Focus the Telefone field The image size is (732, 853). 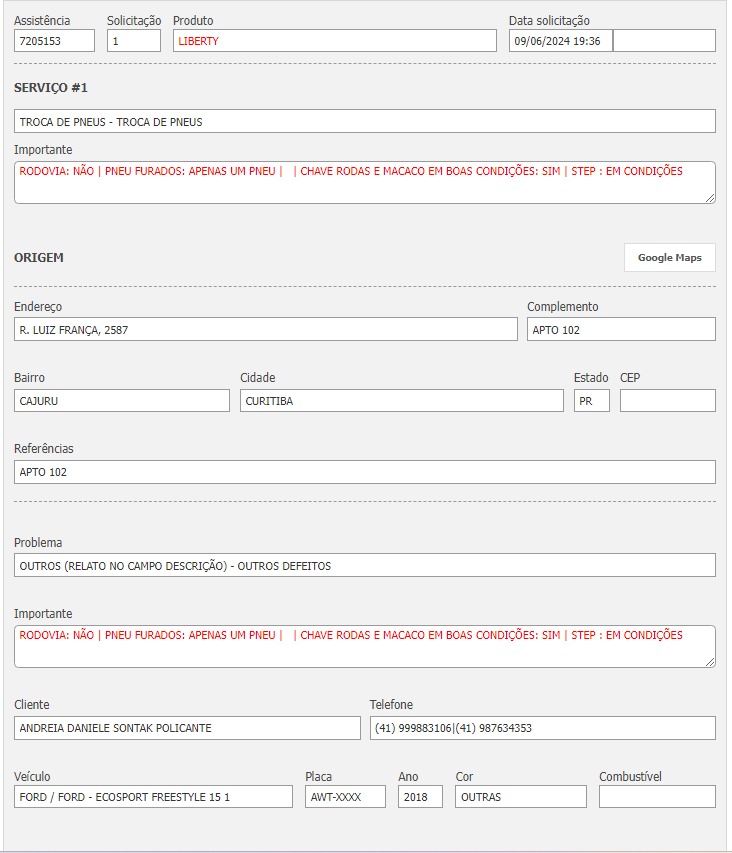point(542,728)
